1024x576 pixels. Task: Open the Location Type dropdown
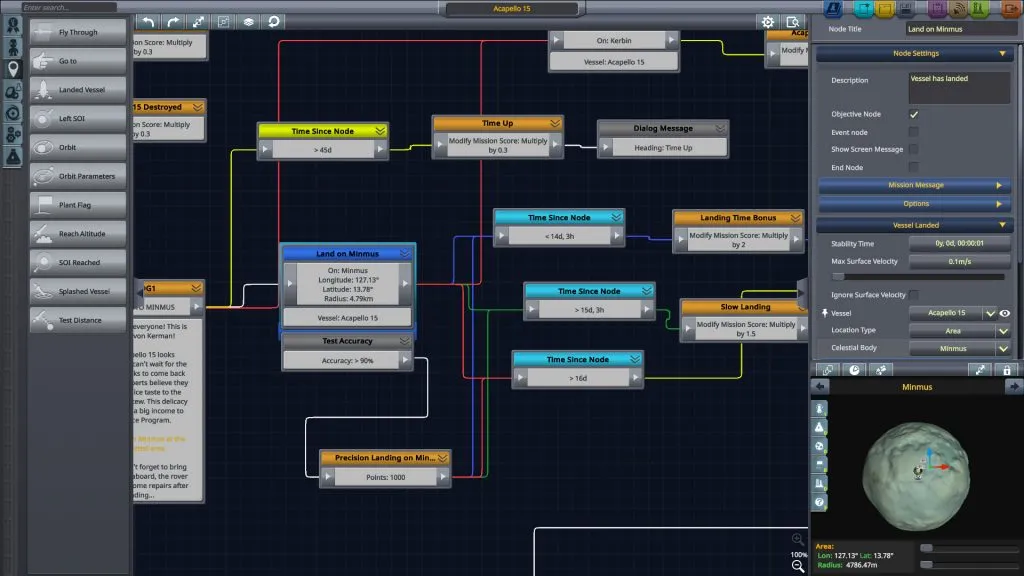point(959,330)
